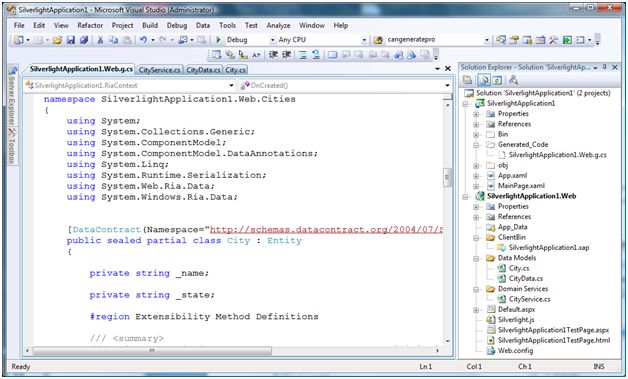Click the vertical scrollbar down arrow in editor
Screen dimensions: 628x379
click(x=447, y=341)
